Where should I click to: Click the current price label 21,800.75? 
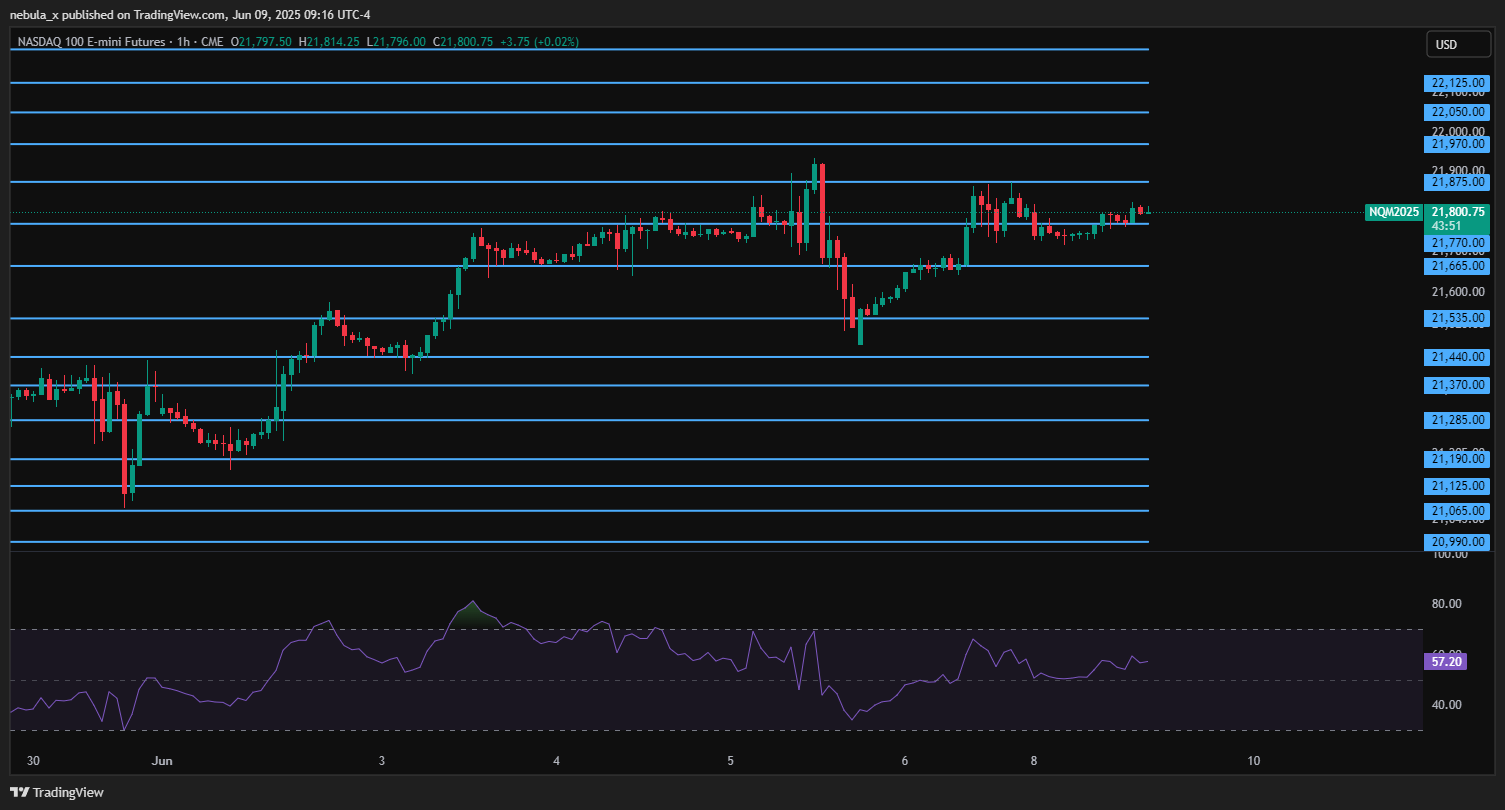[x=1457, y=212]
